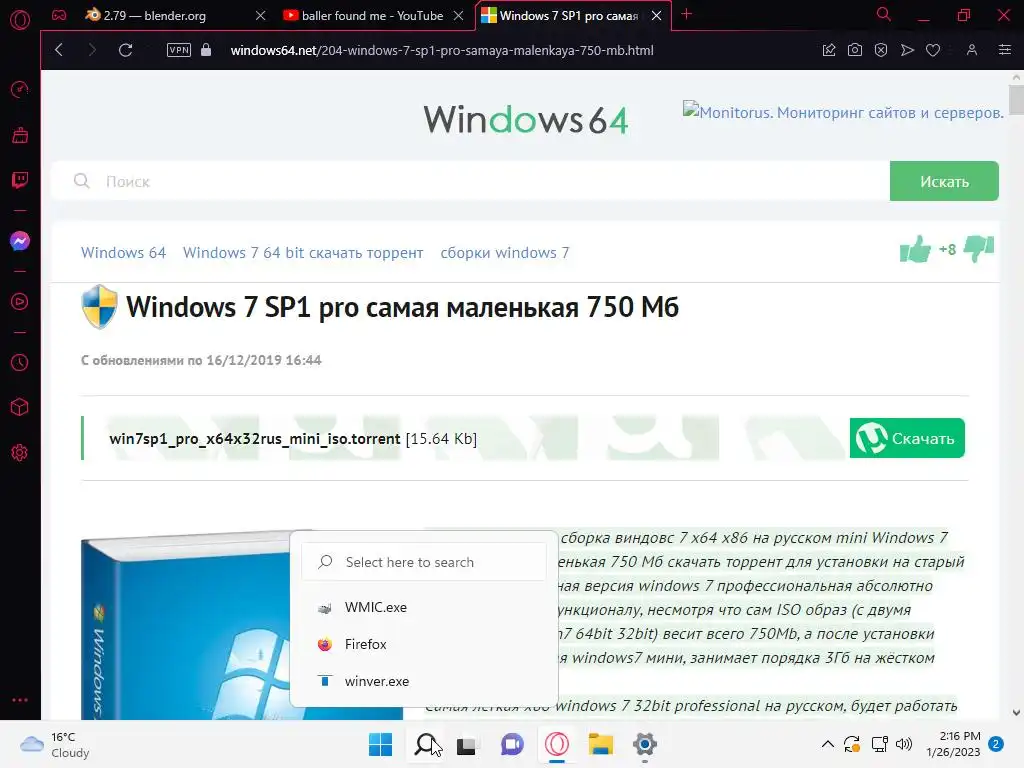Open сборки windows 7 breadcrumb link
This screenshot has height=768, width=1024.
coord(505,253)
